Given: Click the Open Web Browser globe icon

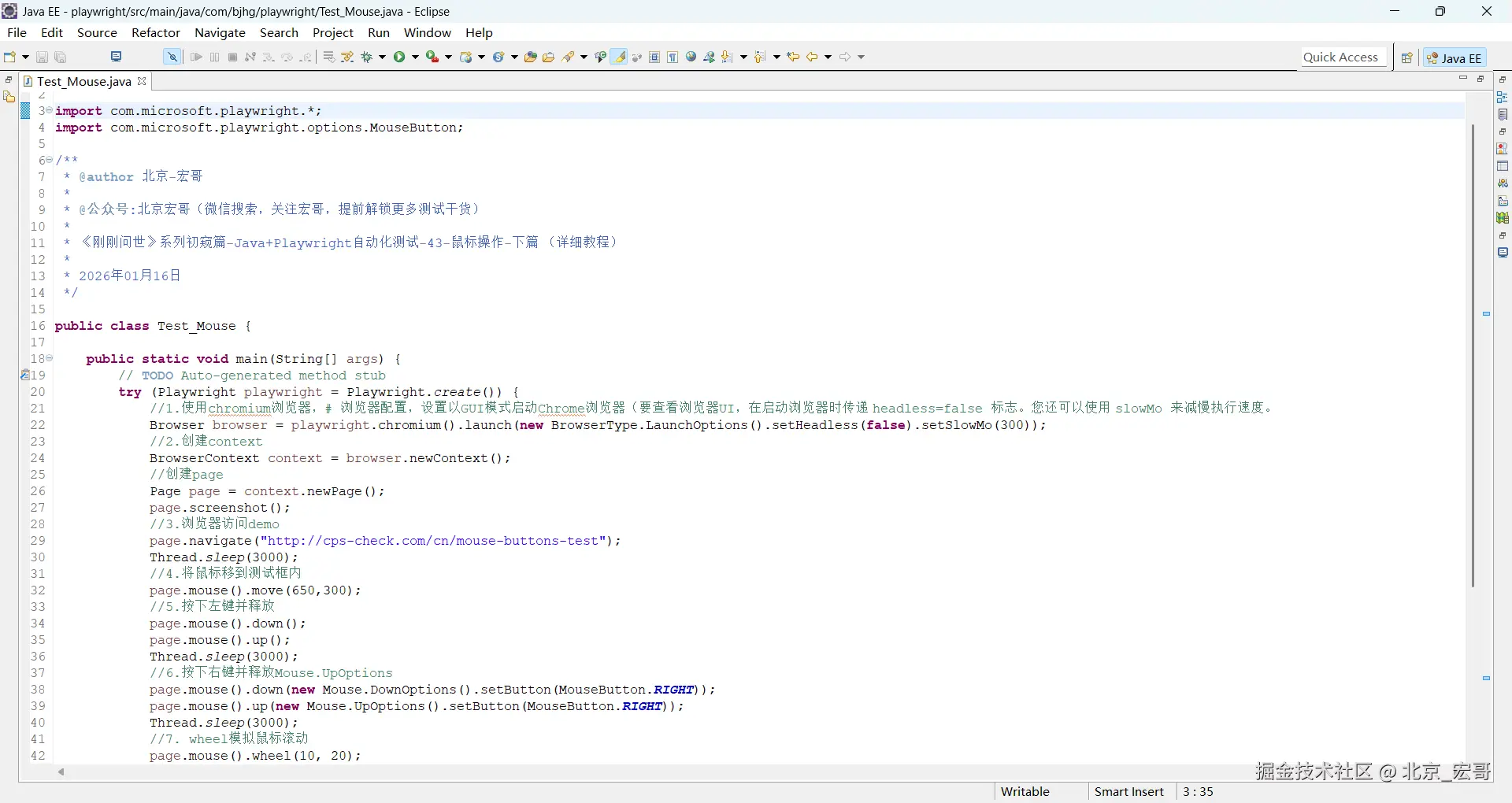Looking at the screenshot, I should 691,57.
